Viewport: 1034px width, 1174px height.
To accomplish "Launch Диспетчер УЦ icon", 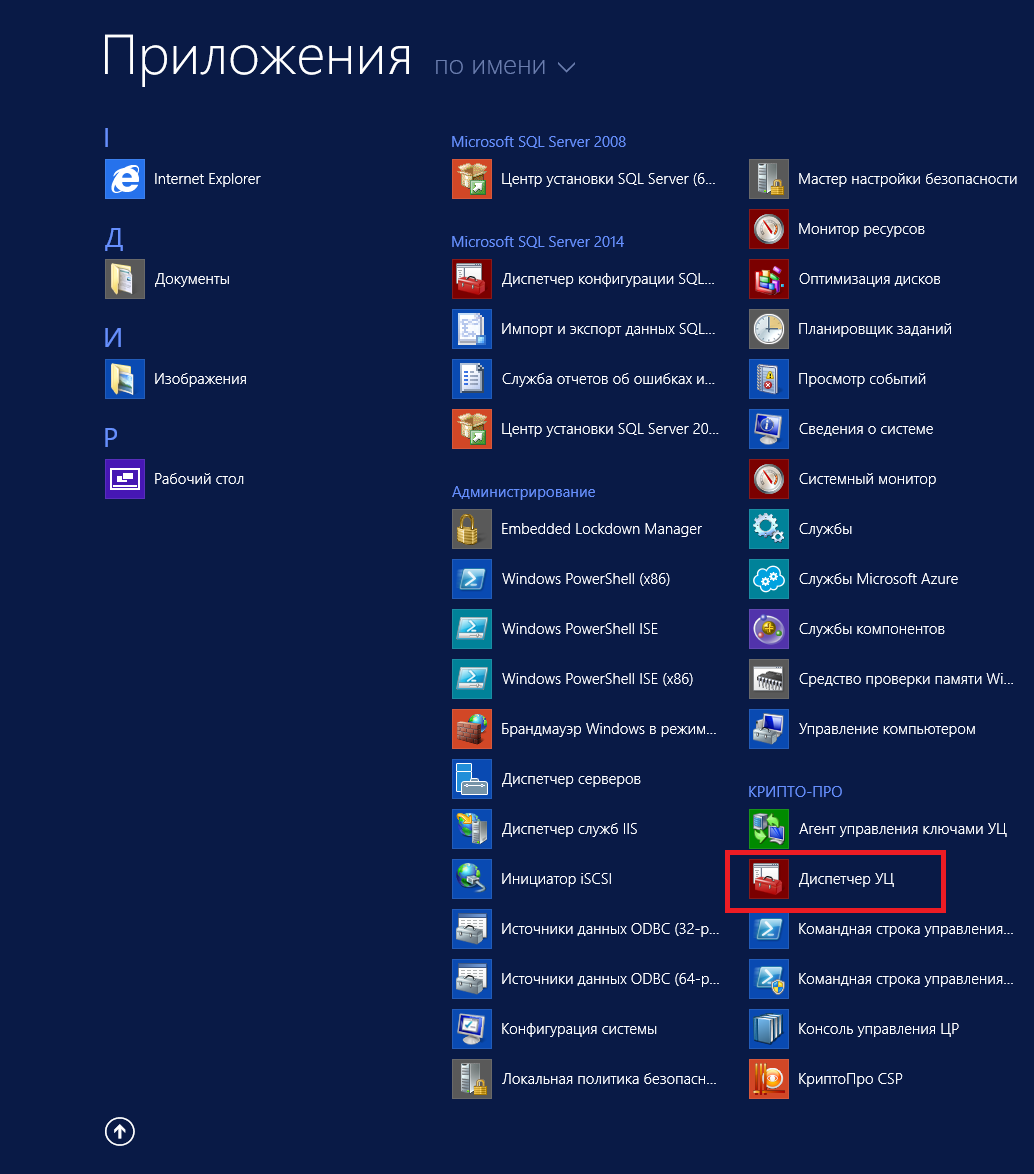I will click(x=769, y=879).
